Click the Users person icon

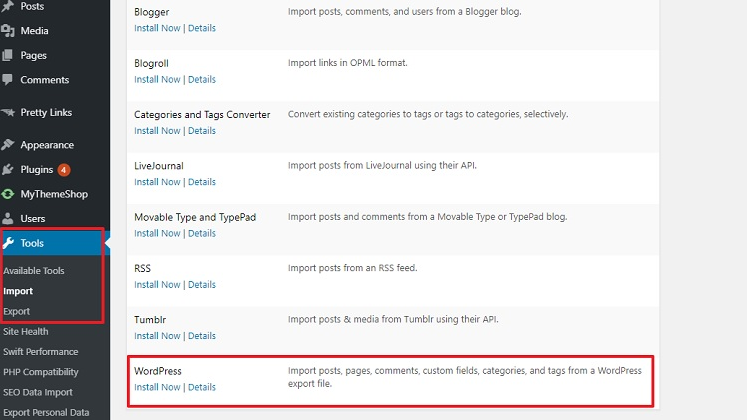pos(7,219)
